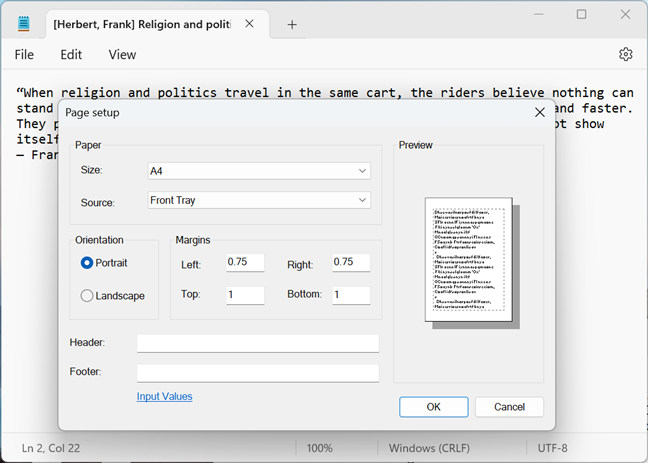
Task: Minimize the Notepad window
Action: tap(537, 14)
